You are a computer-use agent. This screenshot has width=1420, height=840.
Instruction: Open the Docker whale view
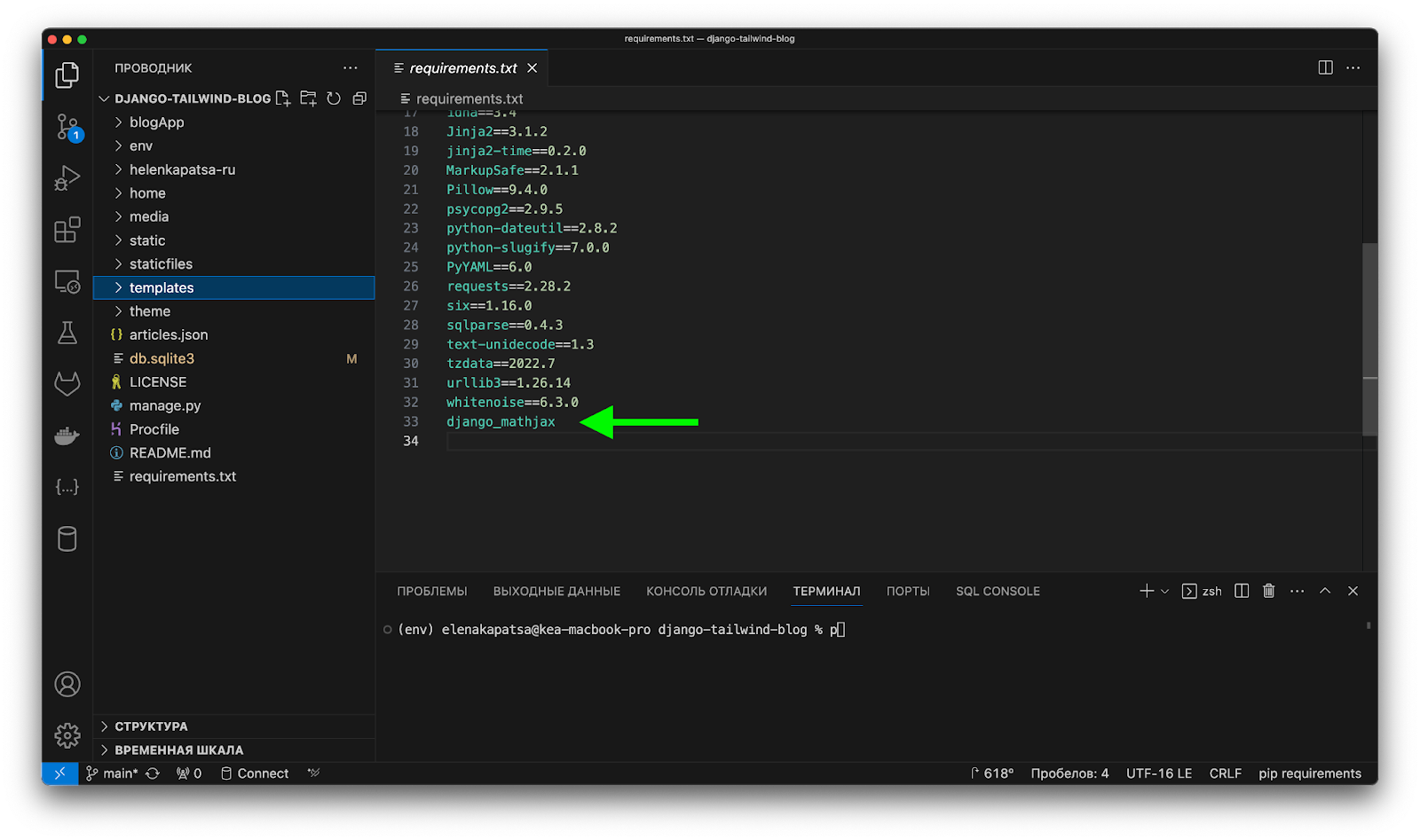(x=67, y=436)
